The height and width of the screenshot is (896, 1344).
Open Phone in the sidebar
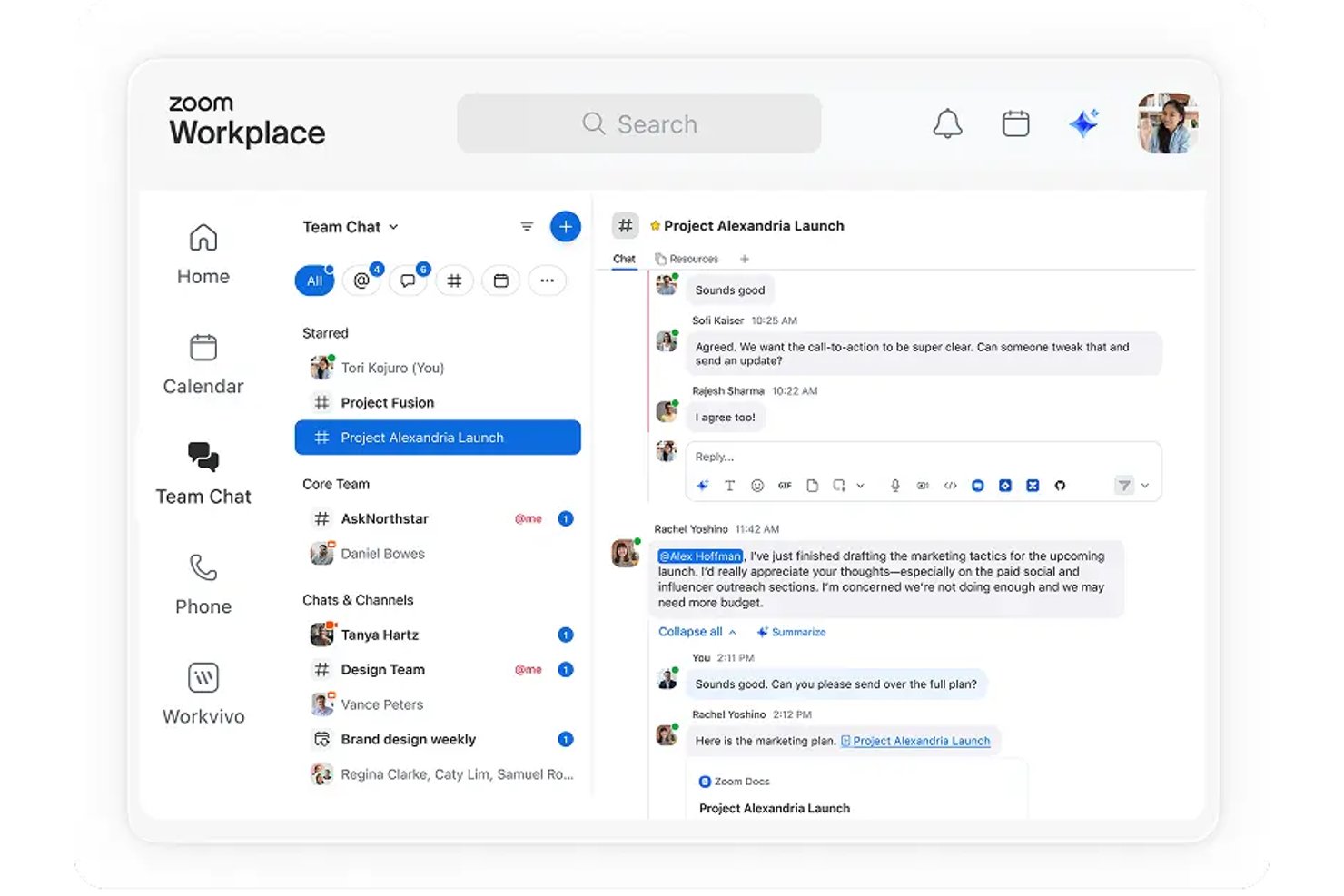(203, 585)
